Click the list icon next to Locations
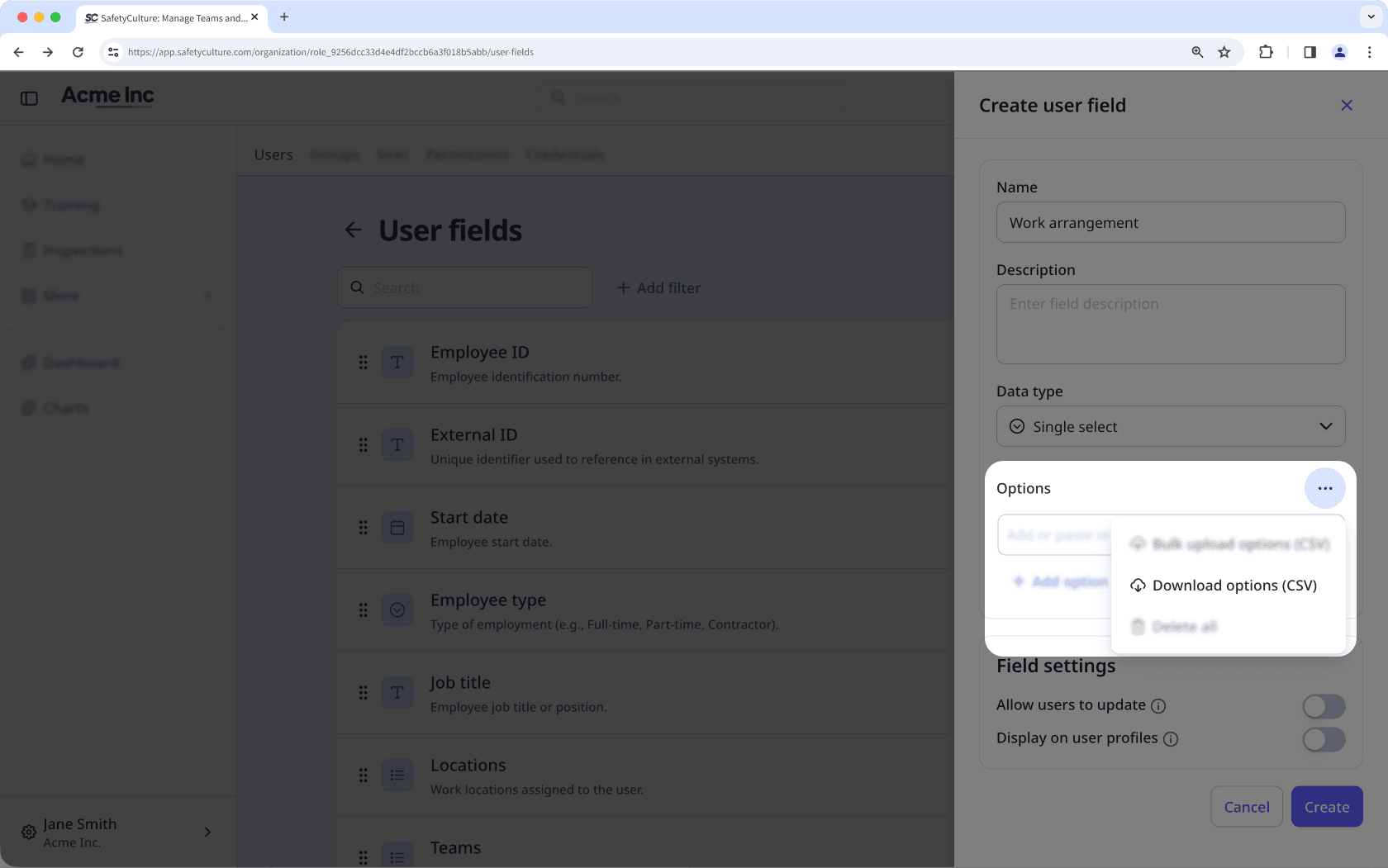Screen dimensions: 1388x868 [x=397, y=775]
